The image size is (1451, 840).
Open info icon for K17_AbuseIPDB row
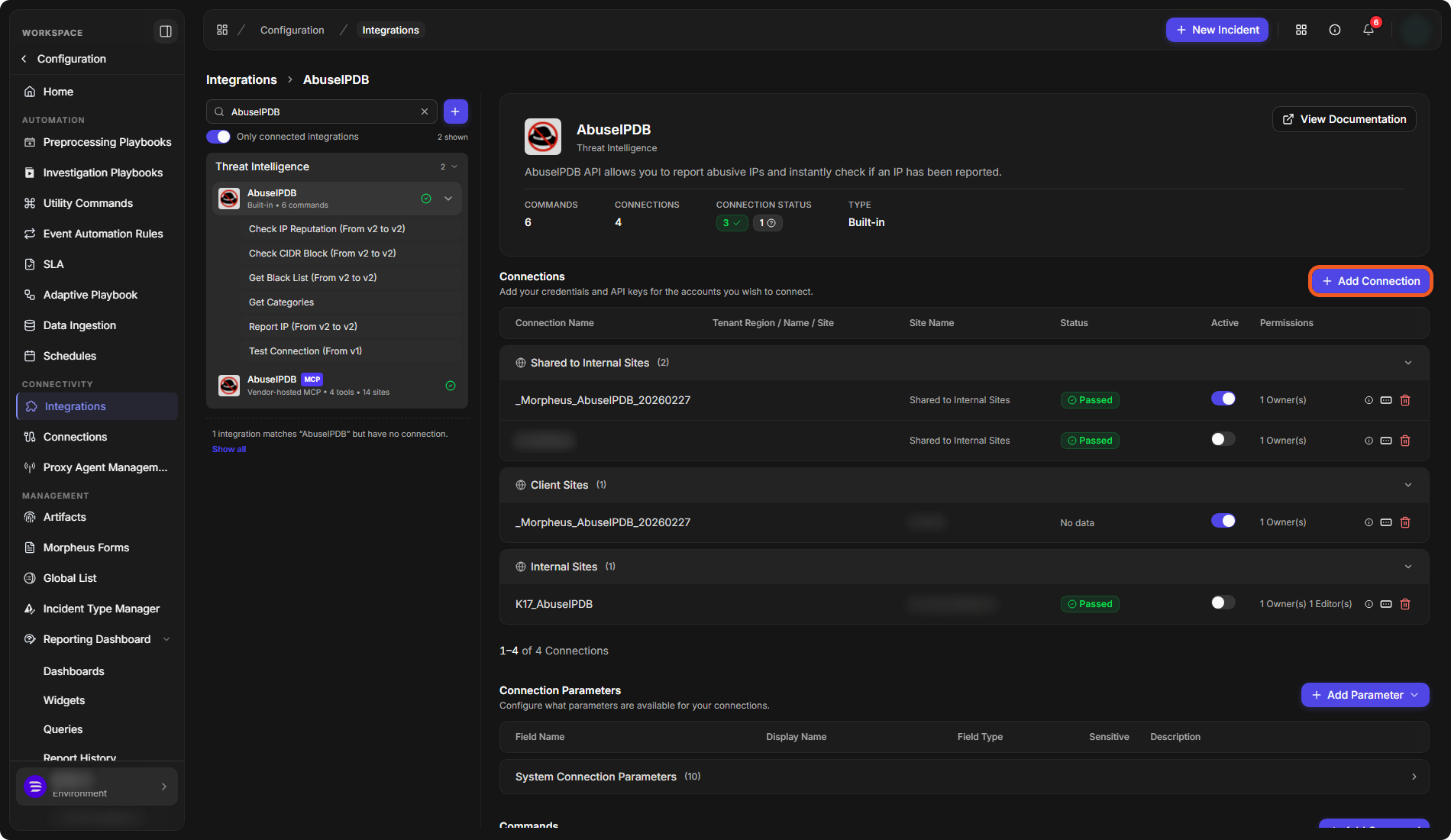pyautogui.click(x=1369, y=604)
